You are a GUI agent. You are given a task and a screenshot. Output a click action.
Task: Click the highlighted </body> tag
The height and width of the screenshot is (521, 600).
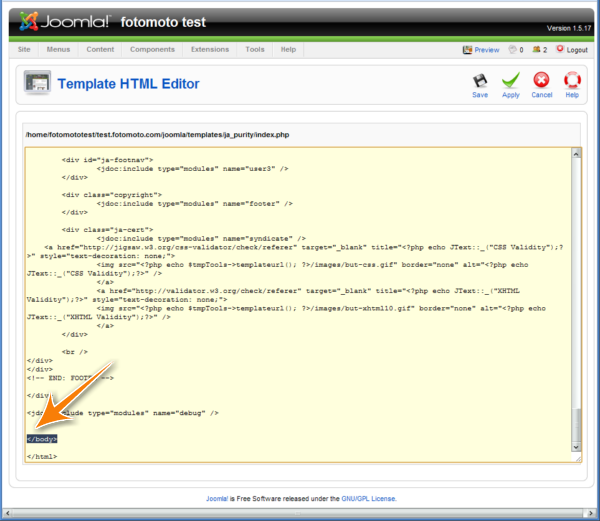[x=42, y=439]
